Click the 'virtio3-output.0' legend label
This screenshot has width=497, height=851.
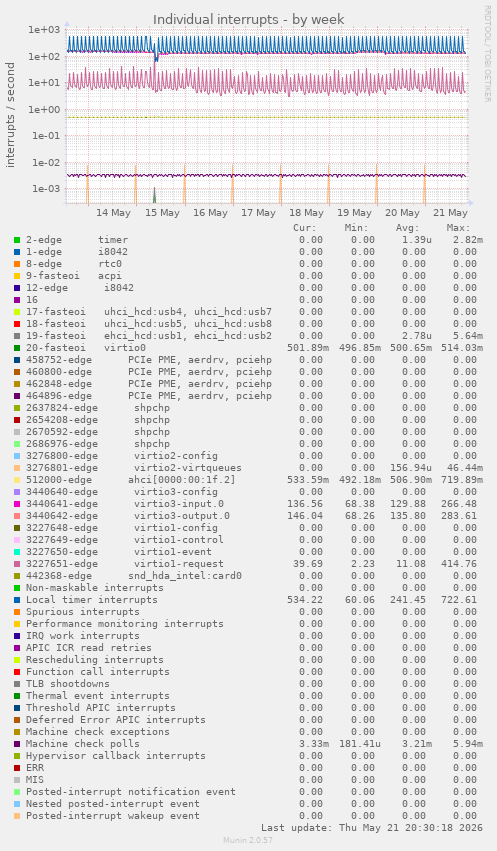click(182, 516)
